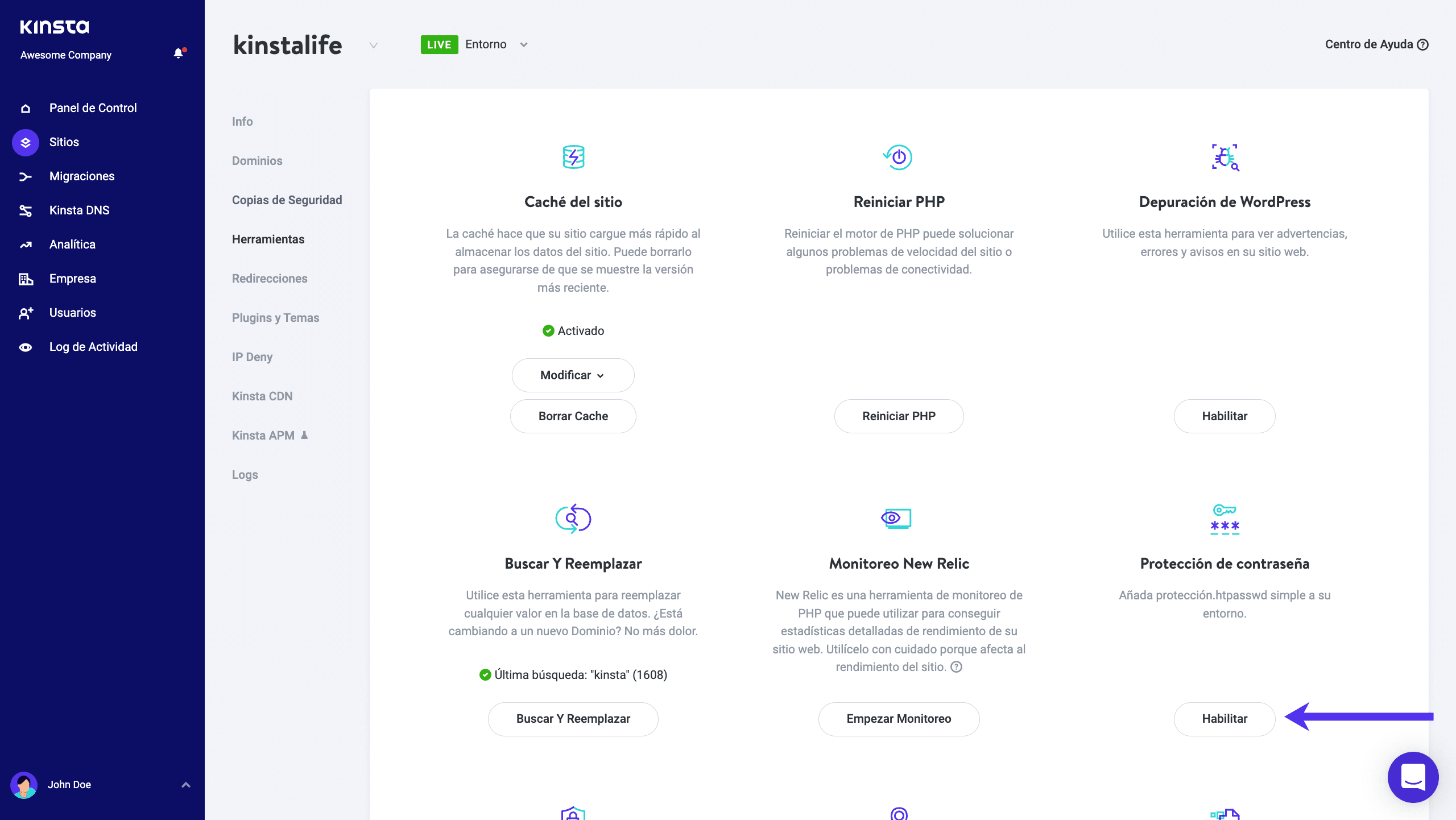Click the Centro de Ayuda help icon
Image resolution: width=1456 pixels, height=820 pixels.
tap(1423, 44)
